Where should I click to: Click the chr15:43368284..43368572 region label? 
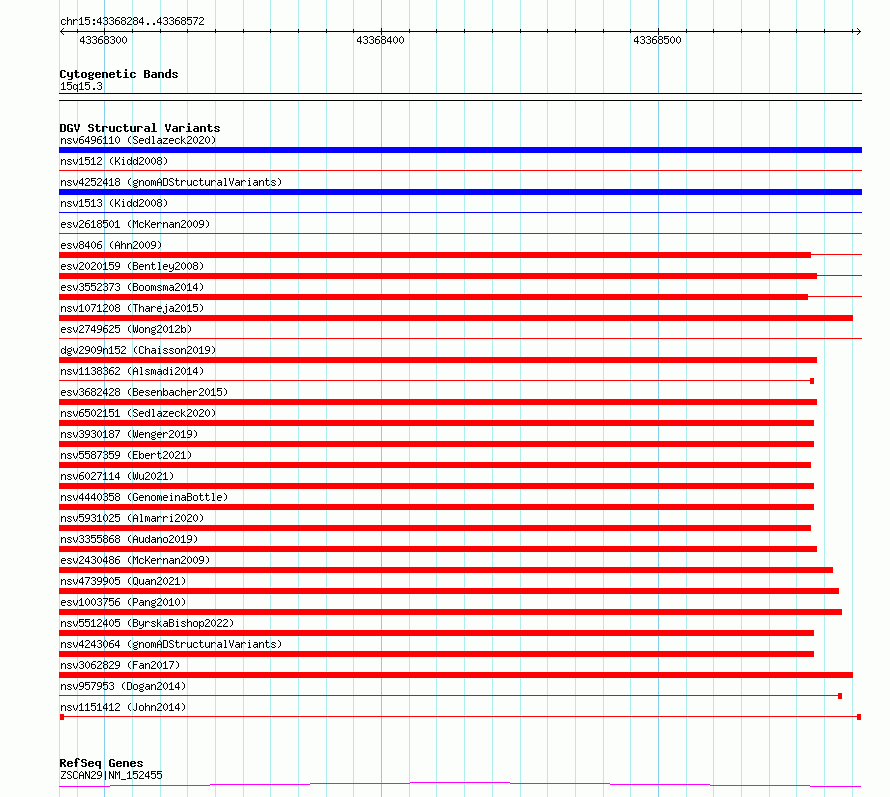click(x=132, y=22)
